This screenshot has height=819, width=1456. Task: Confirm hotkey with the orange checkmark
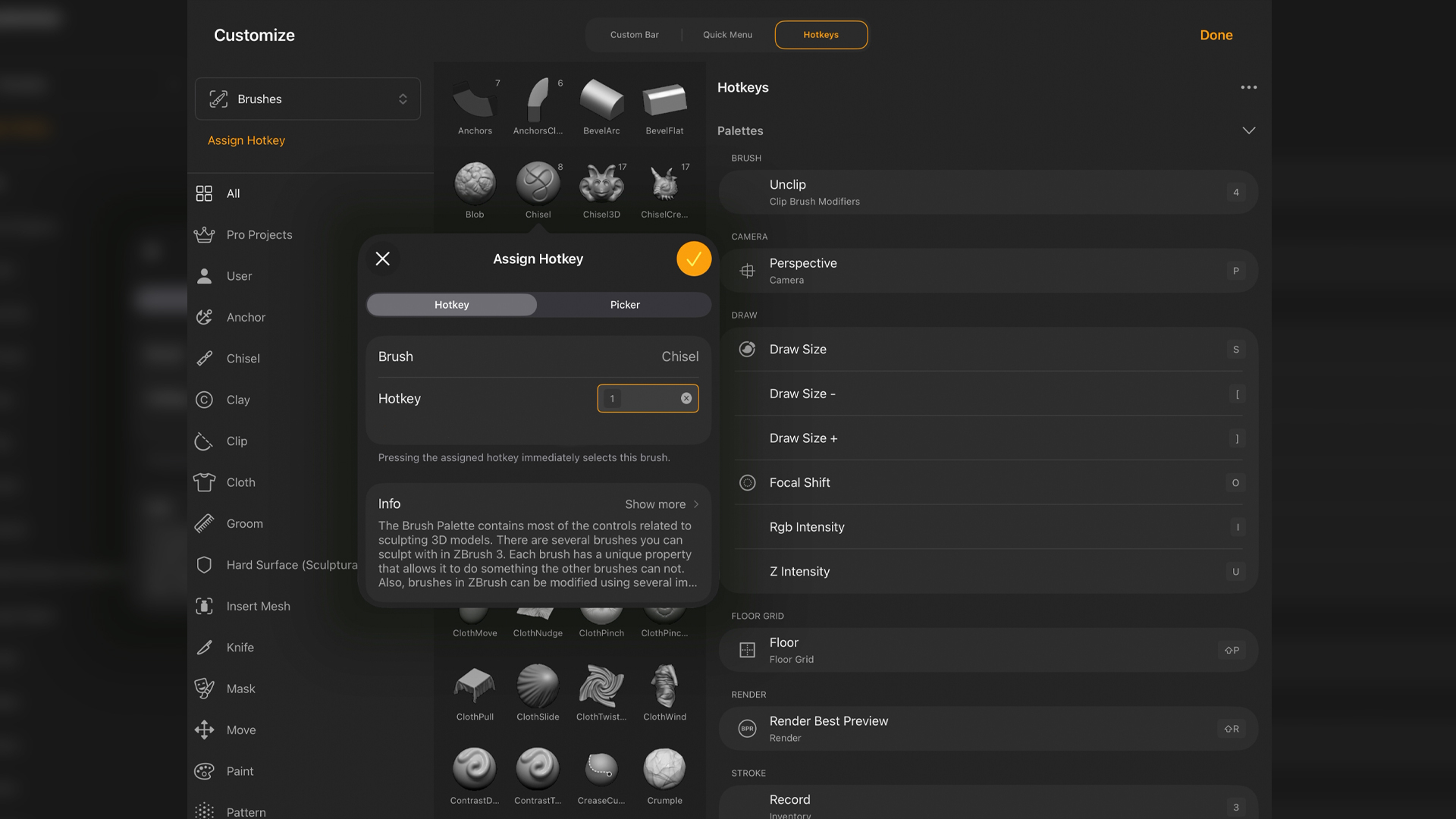coord(693,259)
